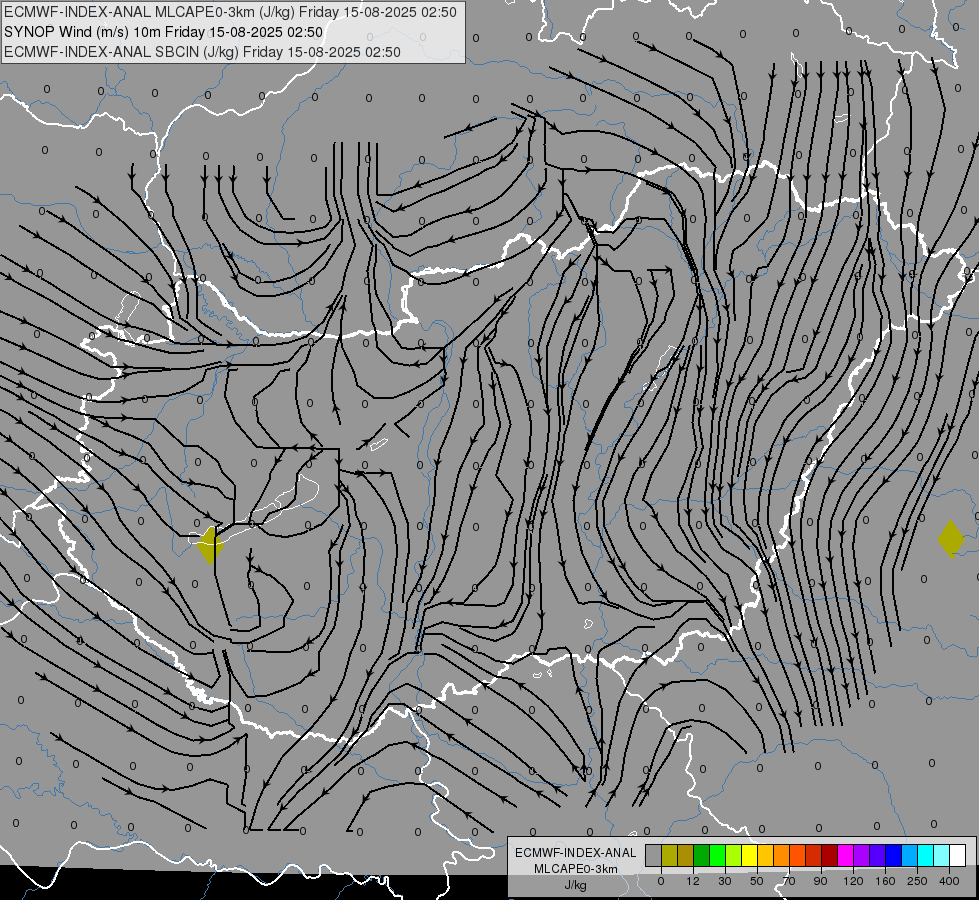The width and height of the screenshot is (979, 900).
Task: Pick the violet swatch left of the 160 tick
Action: [x=878, y=855]
